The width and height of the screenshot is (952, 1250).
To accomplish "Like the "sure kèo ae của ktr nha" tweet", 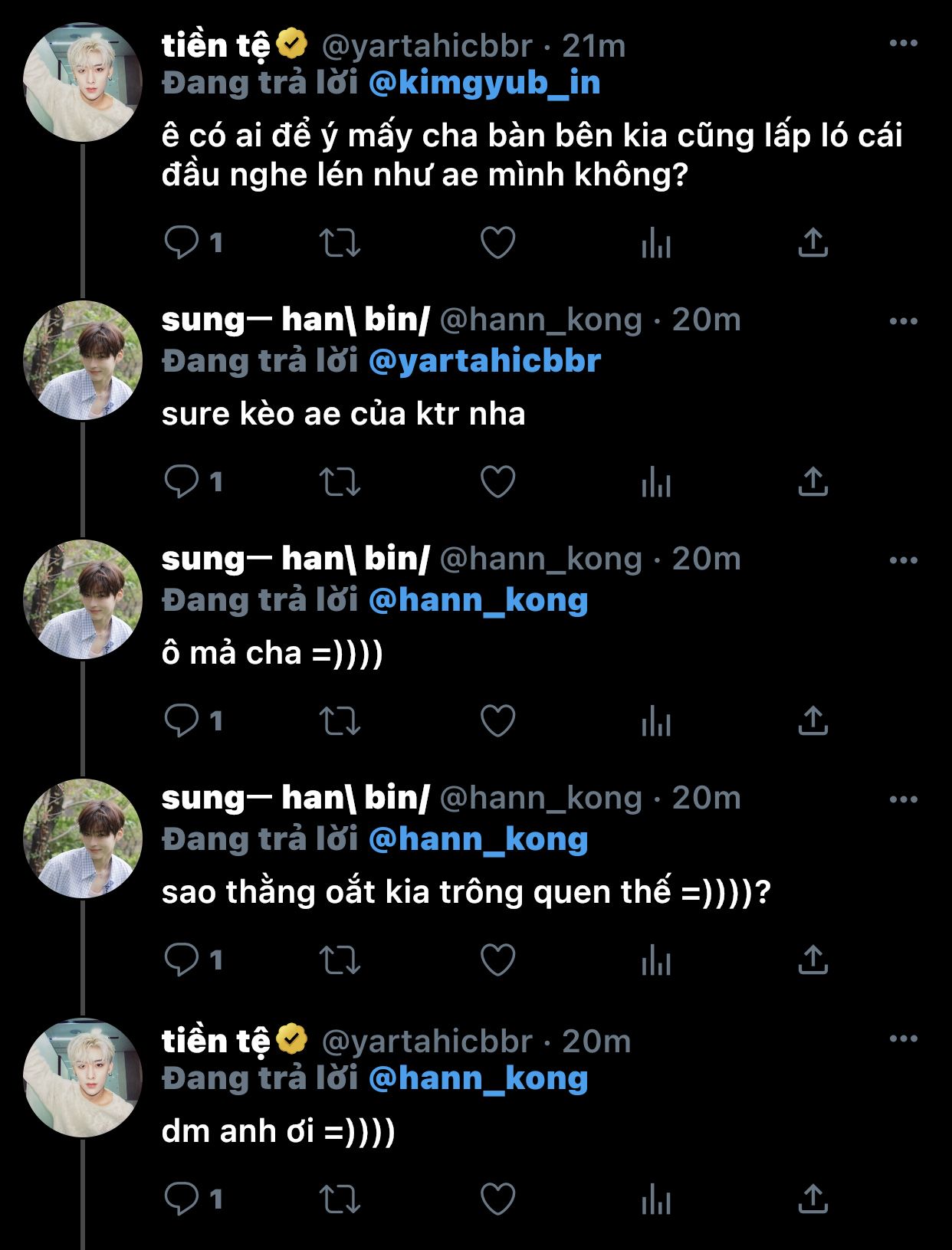I will point(497,482).
